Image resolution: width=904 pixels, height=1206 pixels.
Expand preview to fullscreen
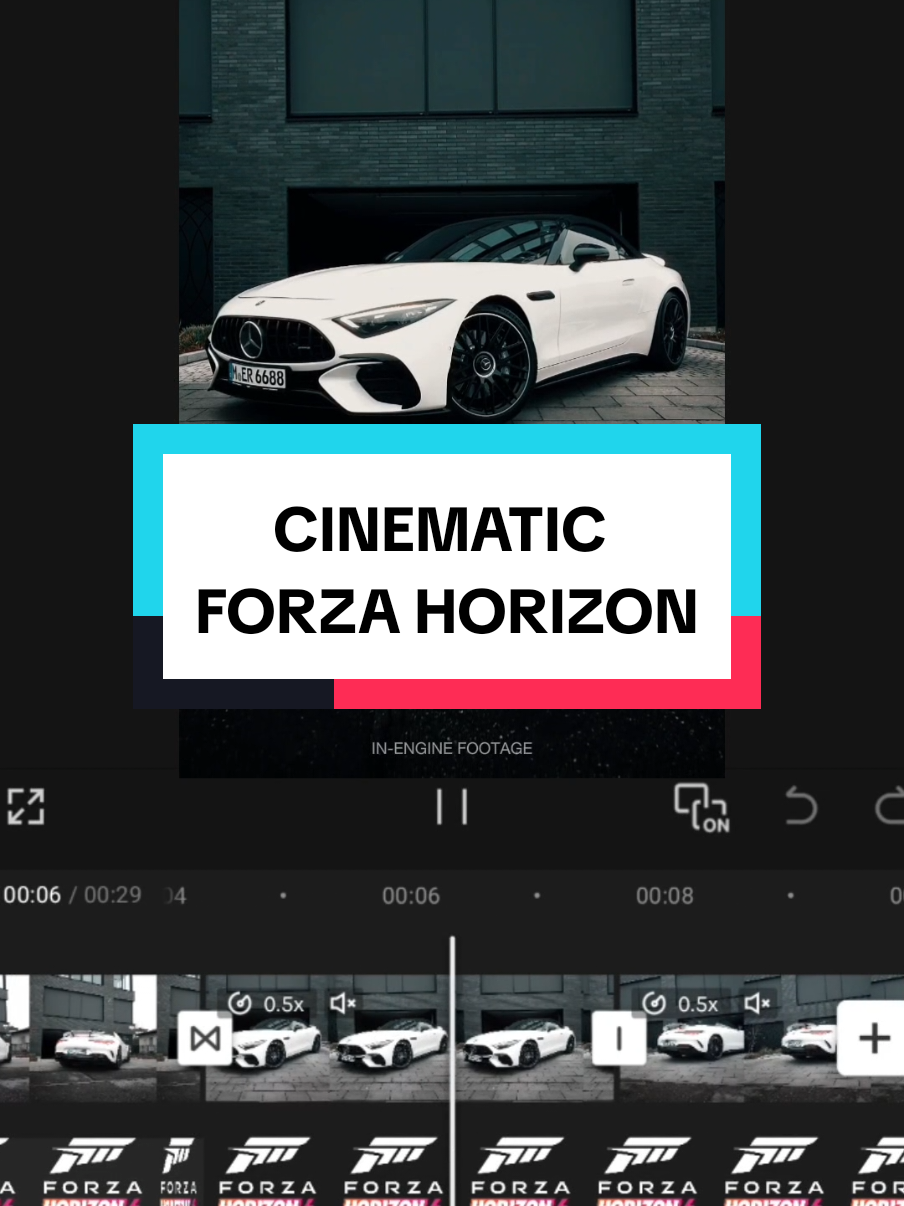tap(25, 806)
